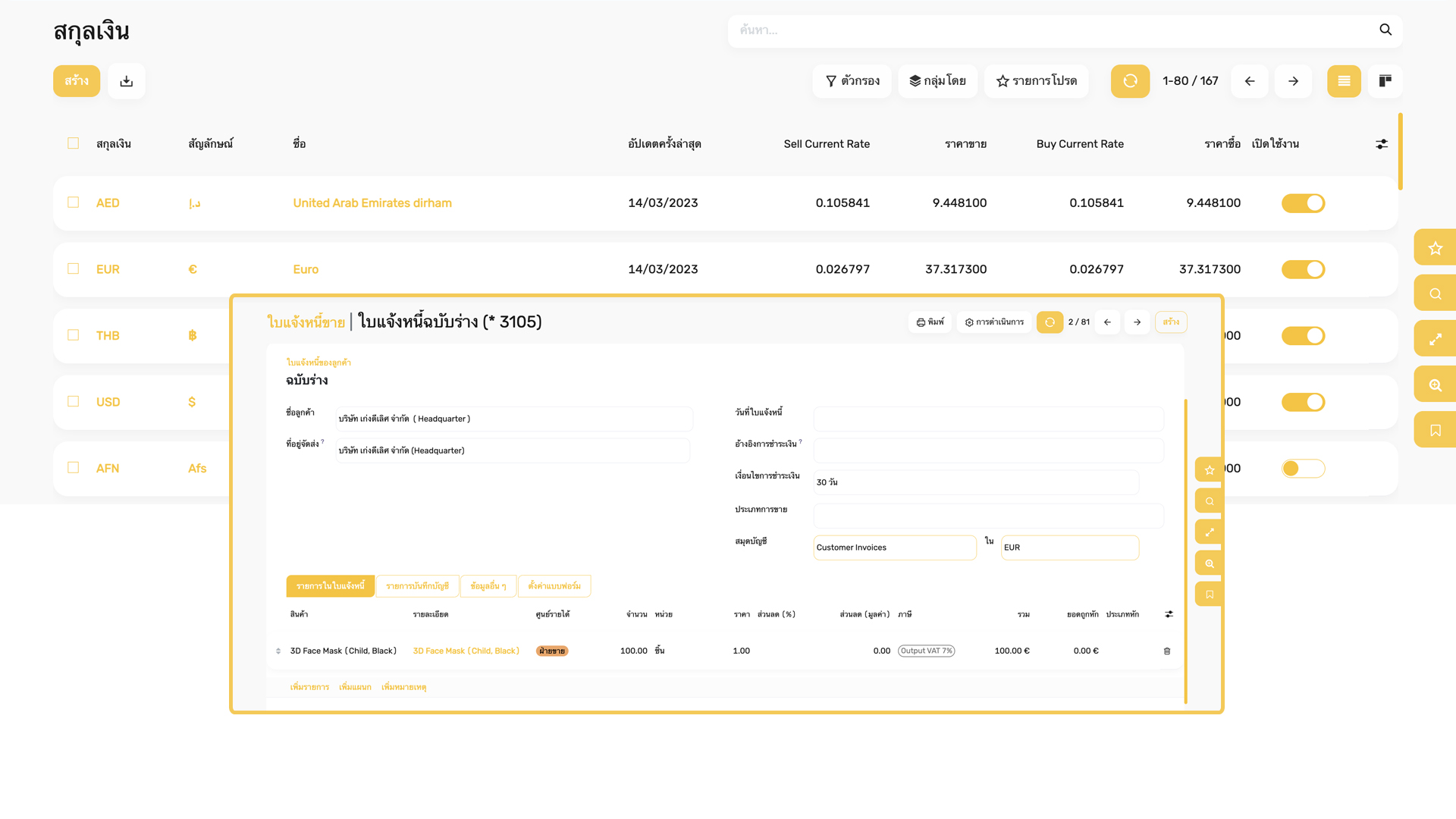
Task: Click the download/export icon next to สร้าง
Action: [127, 81]
